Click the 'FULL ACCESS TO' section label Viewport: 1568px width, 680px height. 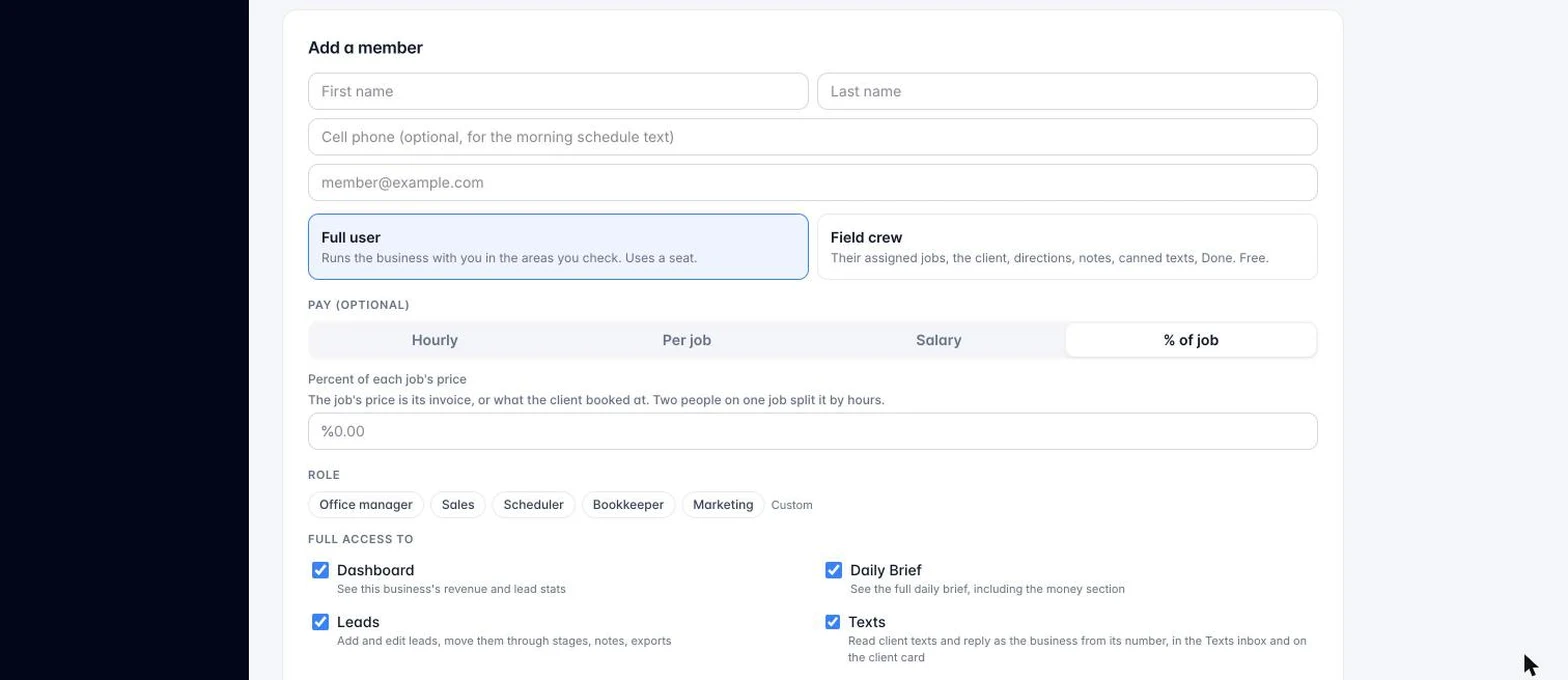pyautogui.click(x=361, y=539)
